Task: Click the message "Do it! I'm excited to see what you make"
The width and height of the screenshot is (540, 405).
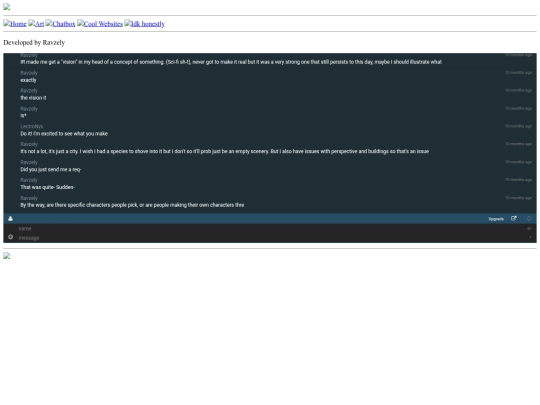Action: [x=64, y=134]
